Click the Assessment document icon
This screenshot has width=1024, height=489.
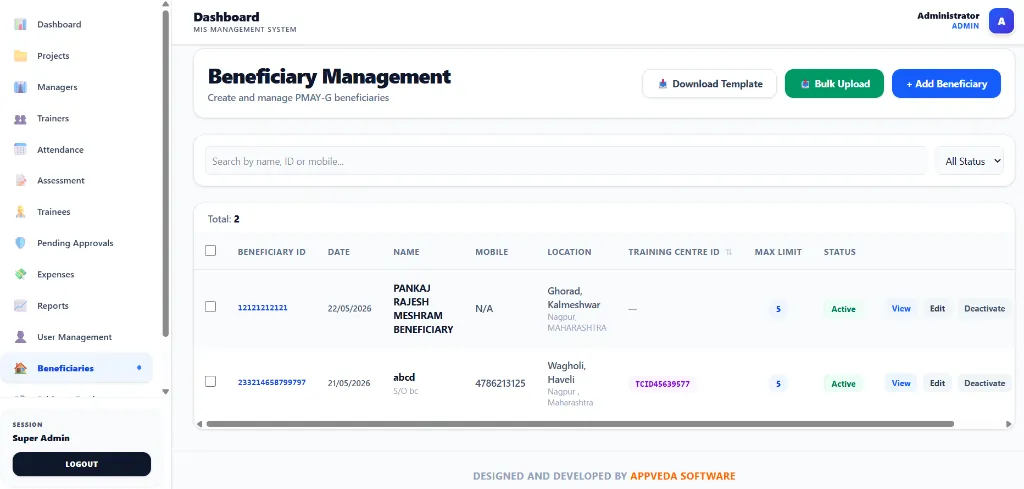pyautogui.click(x=20, y=180)
